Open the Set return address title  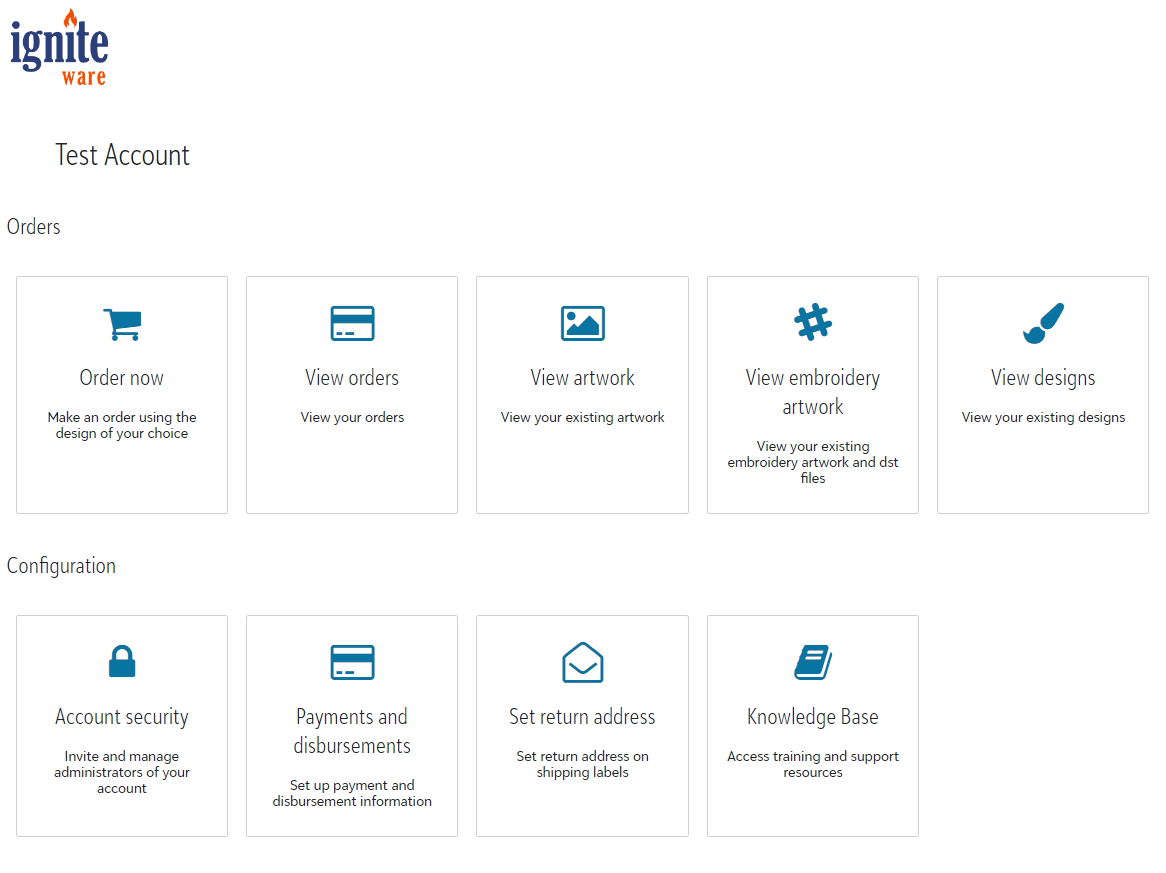583,717
